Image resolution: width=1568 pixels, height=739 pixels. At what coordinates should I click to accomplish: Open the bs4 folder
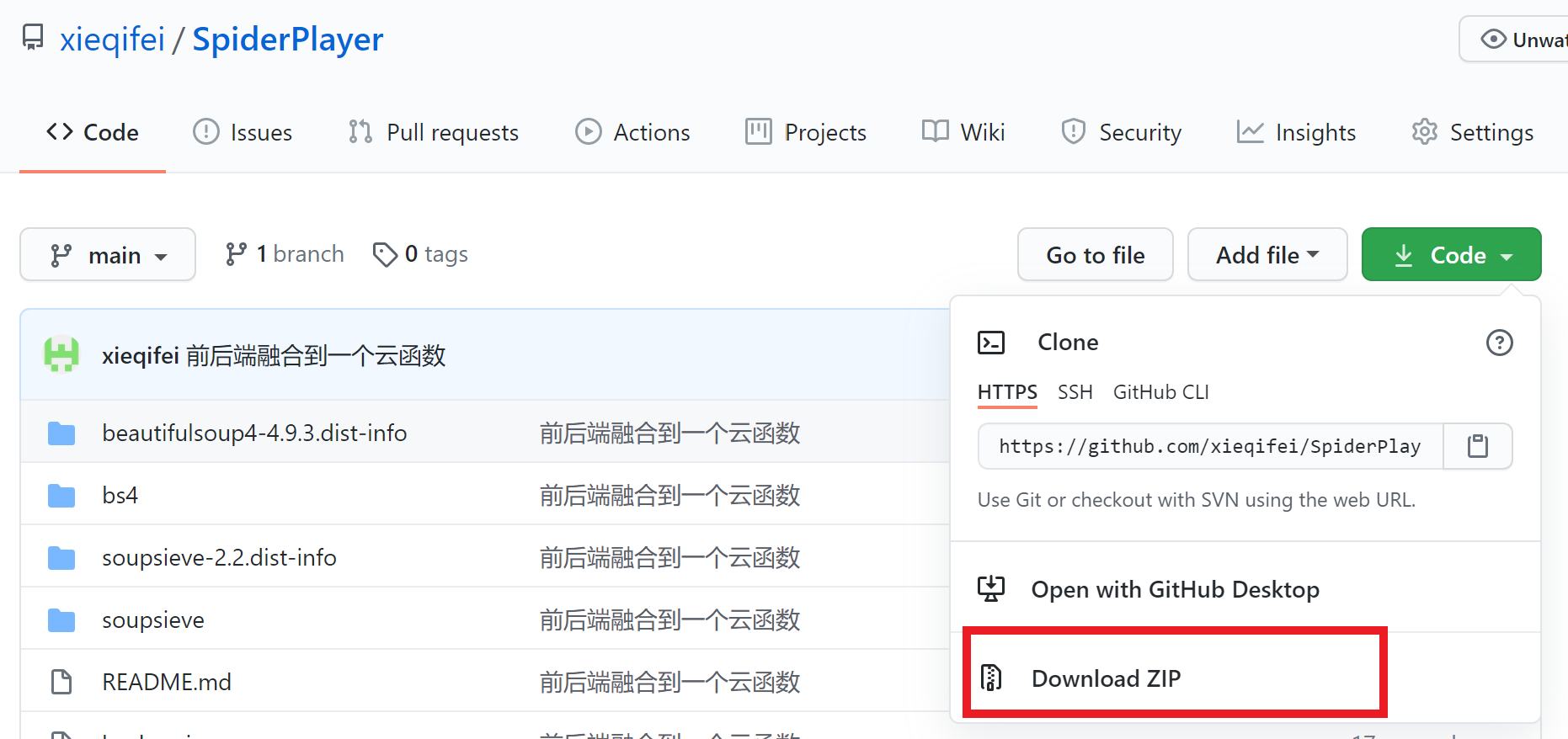[120, 495]
